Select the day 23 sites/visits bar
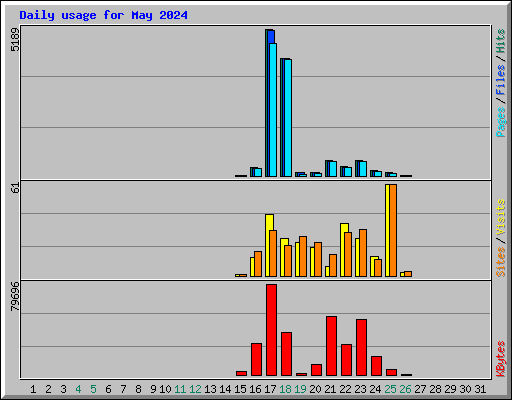This screenshot has height=400, width=512. 361,253
